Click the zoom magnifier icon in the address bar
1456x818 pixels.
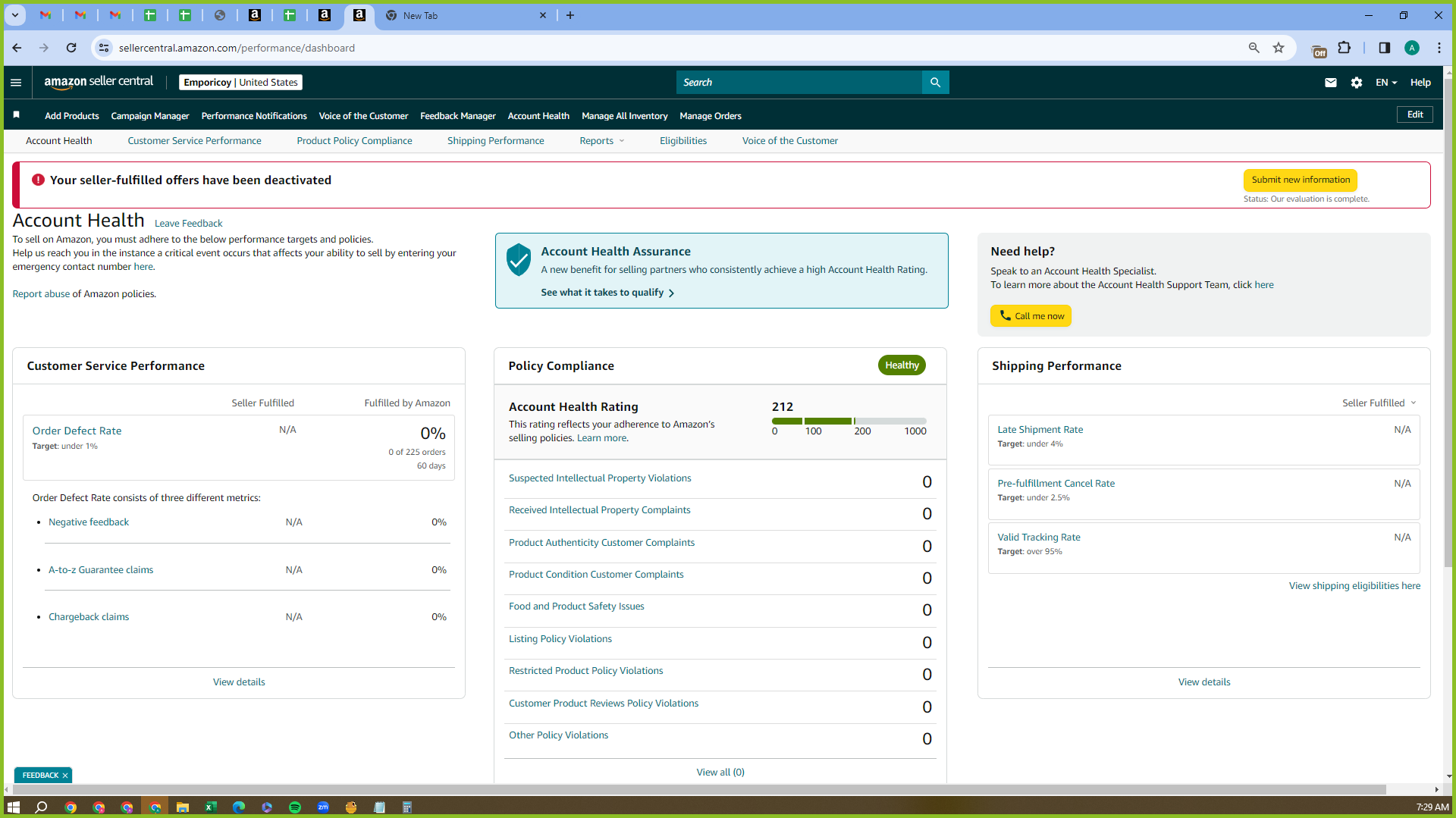point(1254,48)
